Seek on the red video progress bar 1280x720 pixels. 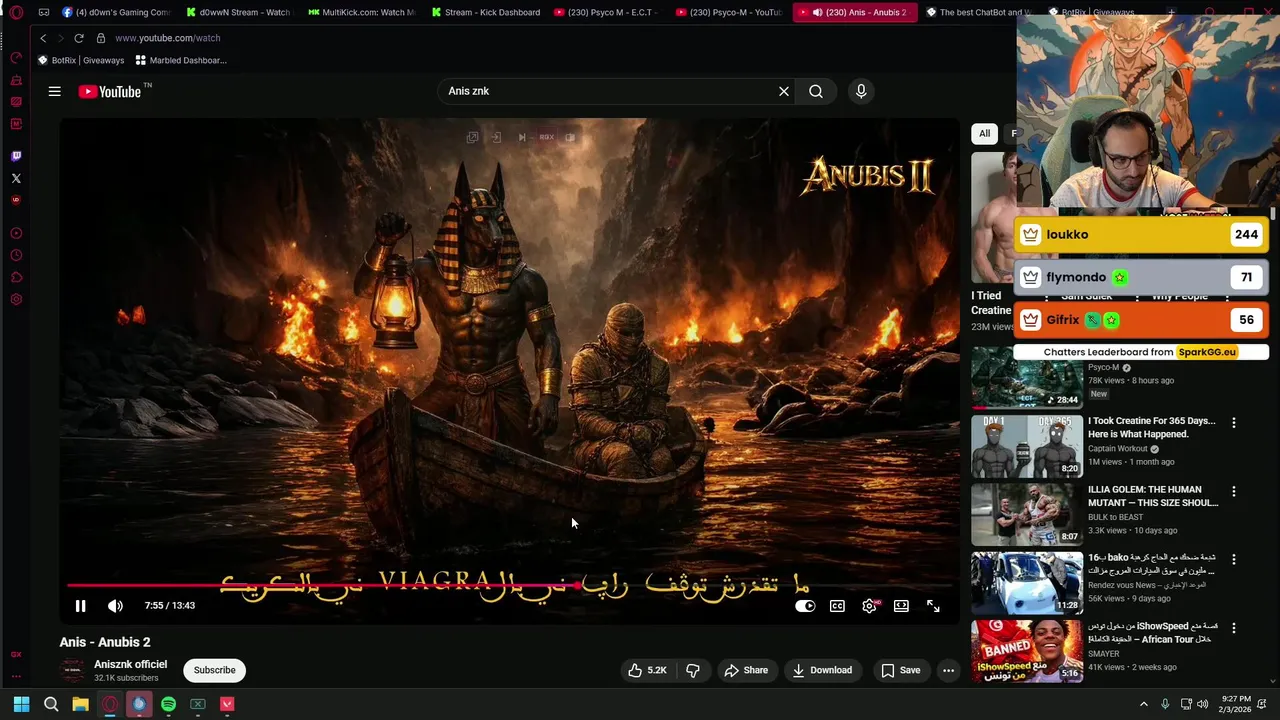[510, 585]
